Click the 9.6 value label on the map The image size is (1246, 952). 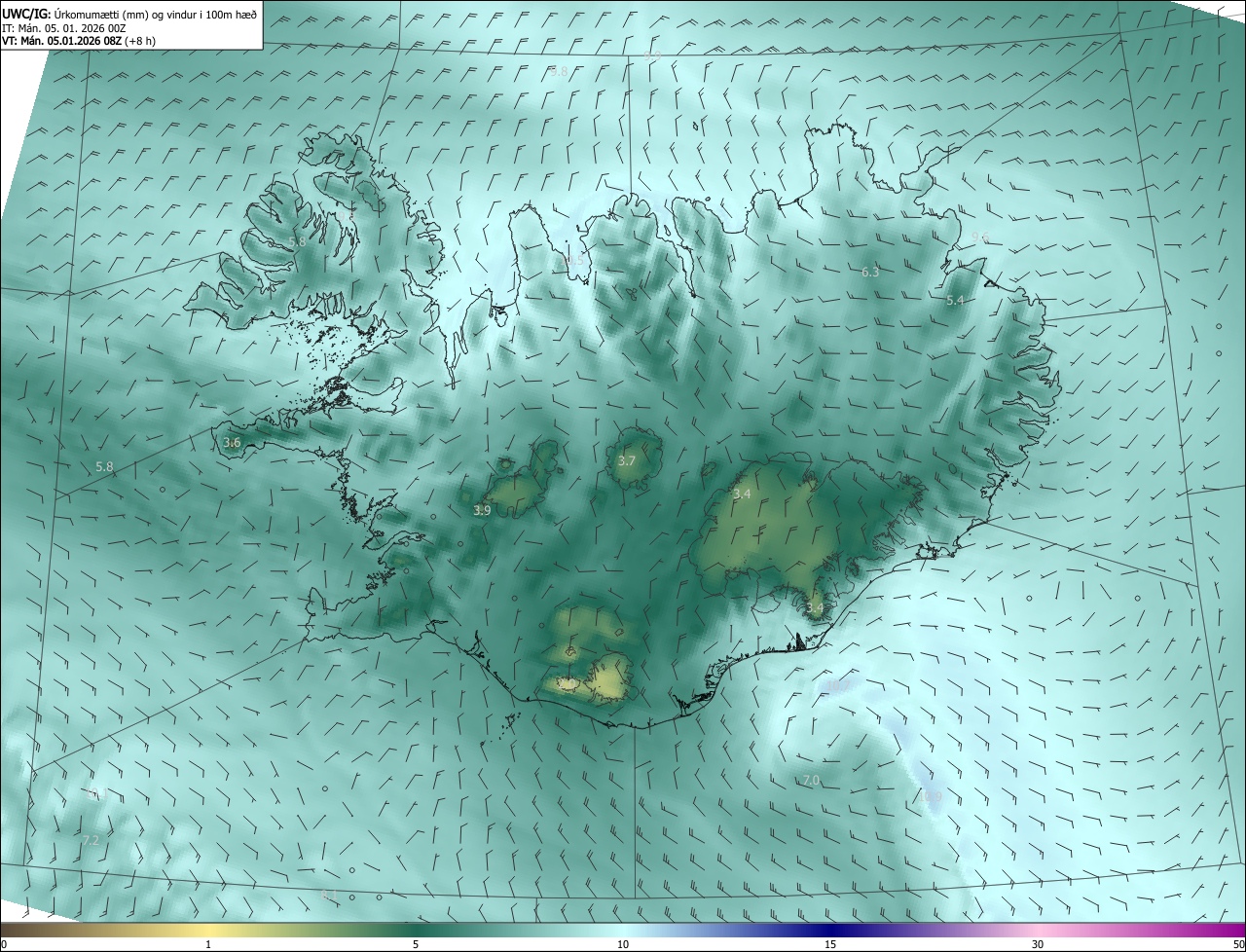pos(979,238)
